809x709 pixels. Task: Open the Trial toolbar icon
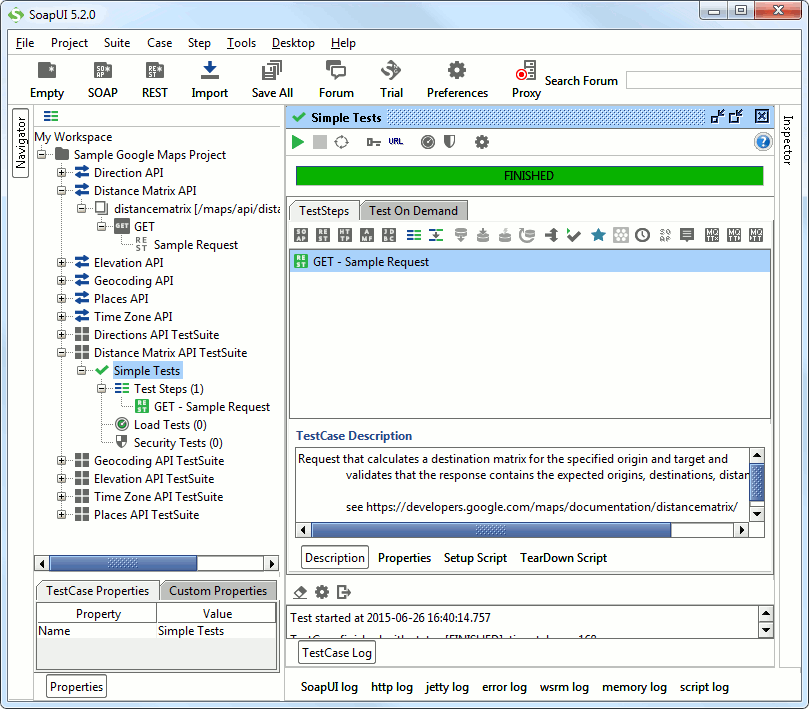pyautogui.click(x=391, y=80)
